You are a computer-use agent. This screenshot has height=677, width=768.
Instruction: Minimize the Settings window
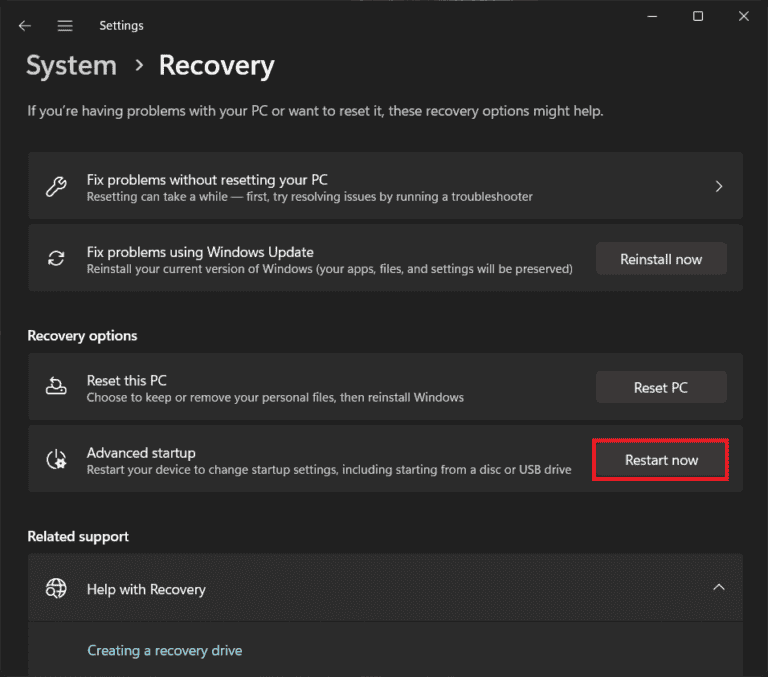[x=652, y=16]
